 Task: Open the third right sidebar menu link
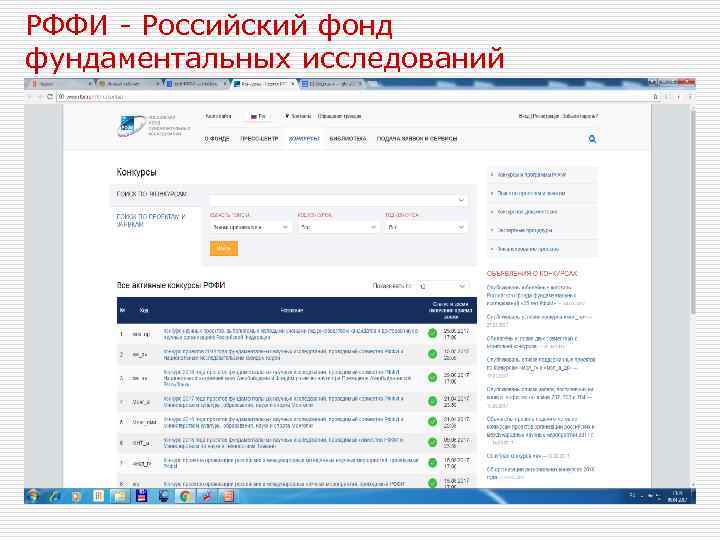click(527, 212)
